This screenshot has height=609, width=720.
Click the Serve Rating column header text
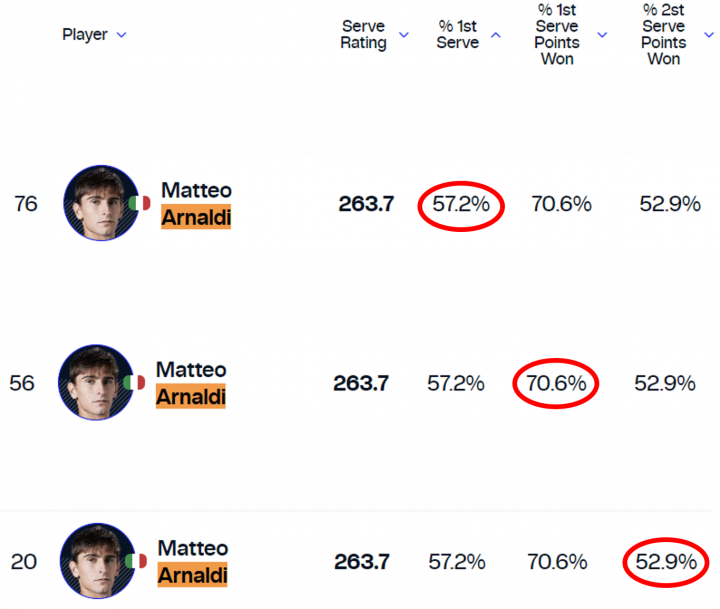coord(363,34)
